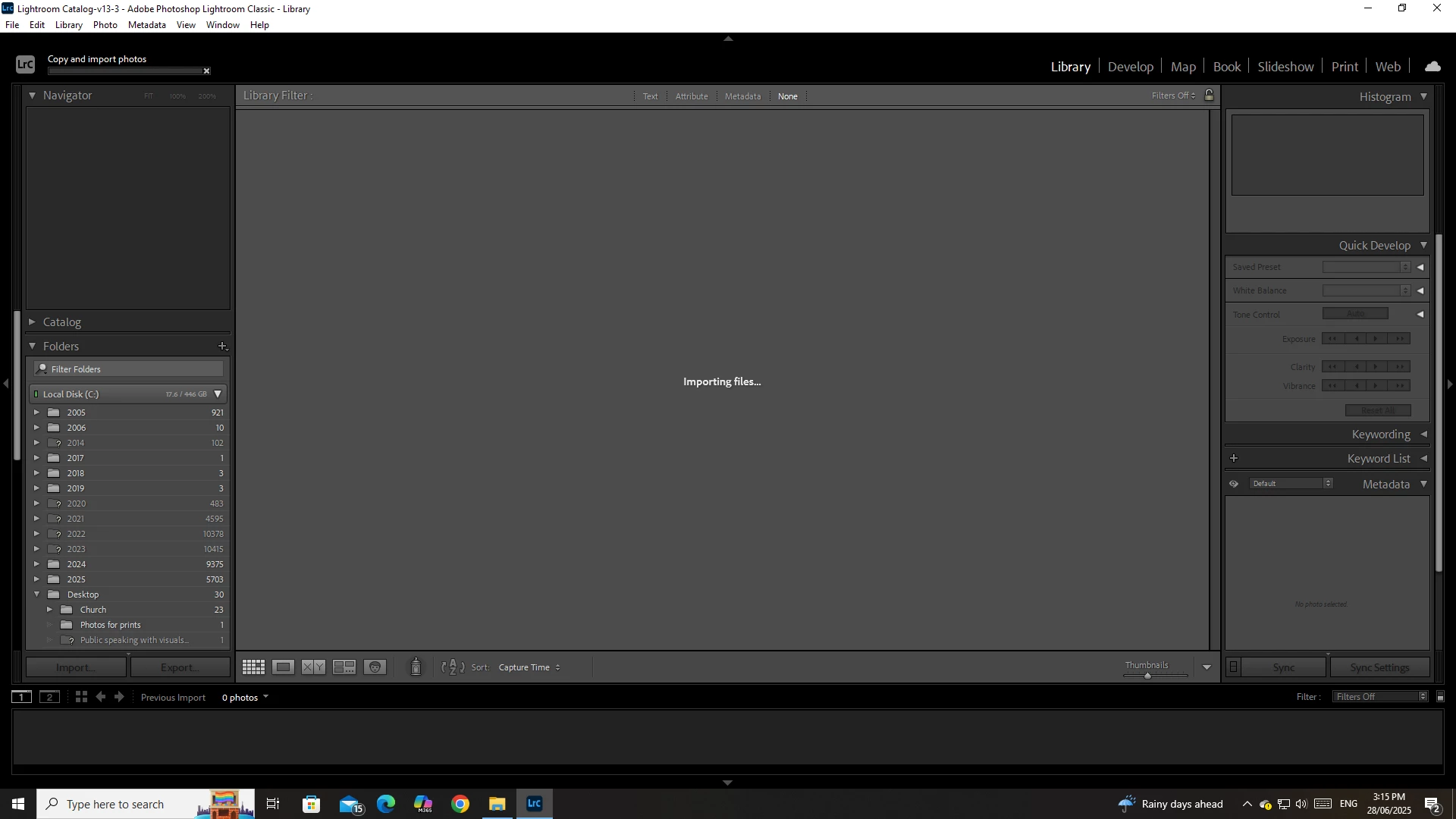
Task: Open the Sort Capture Time dropdown
Action: pos(529,667)
